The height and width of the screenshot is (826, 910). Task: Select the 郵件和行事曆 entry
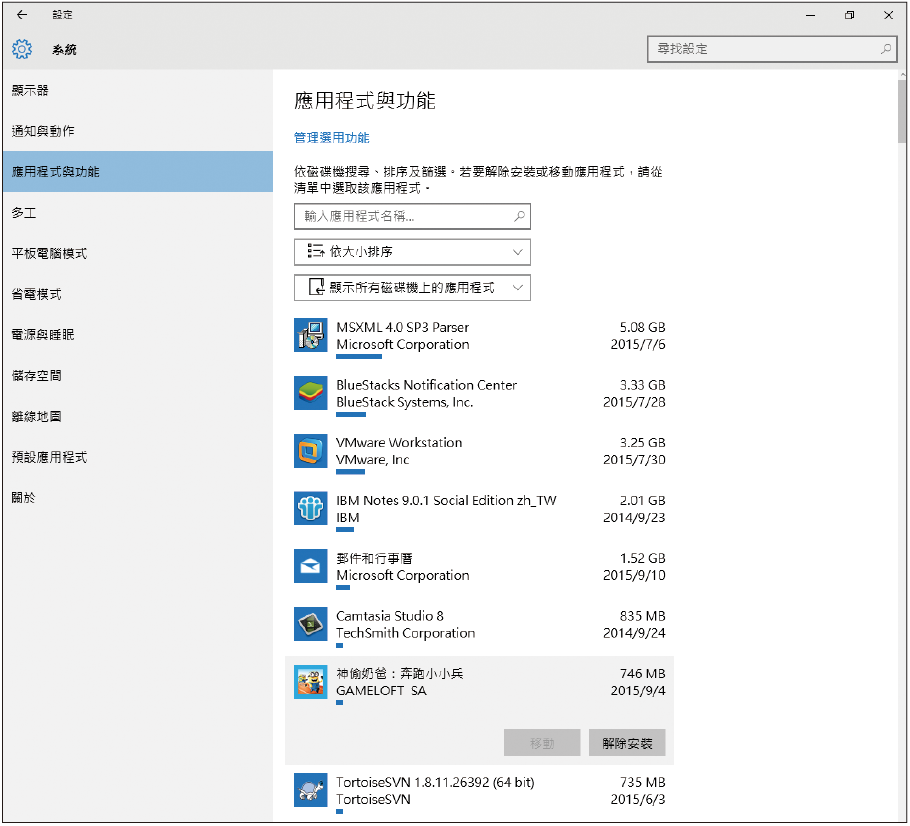coord(479,568)
